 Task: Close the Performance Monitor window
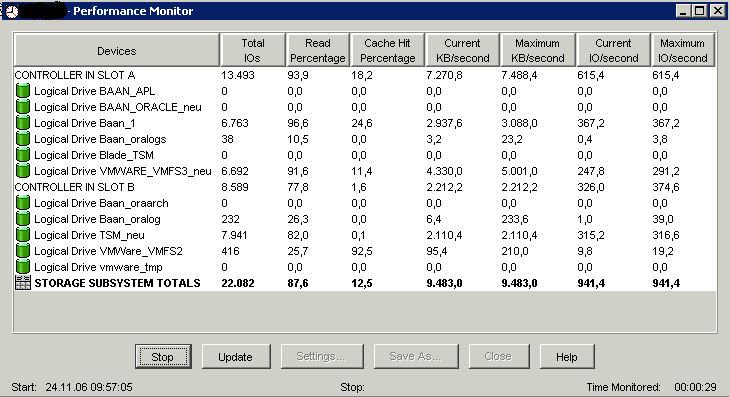718,11
